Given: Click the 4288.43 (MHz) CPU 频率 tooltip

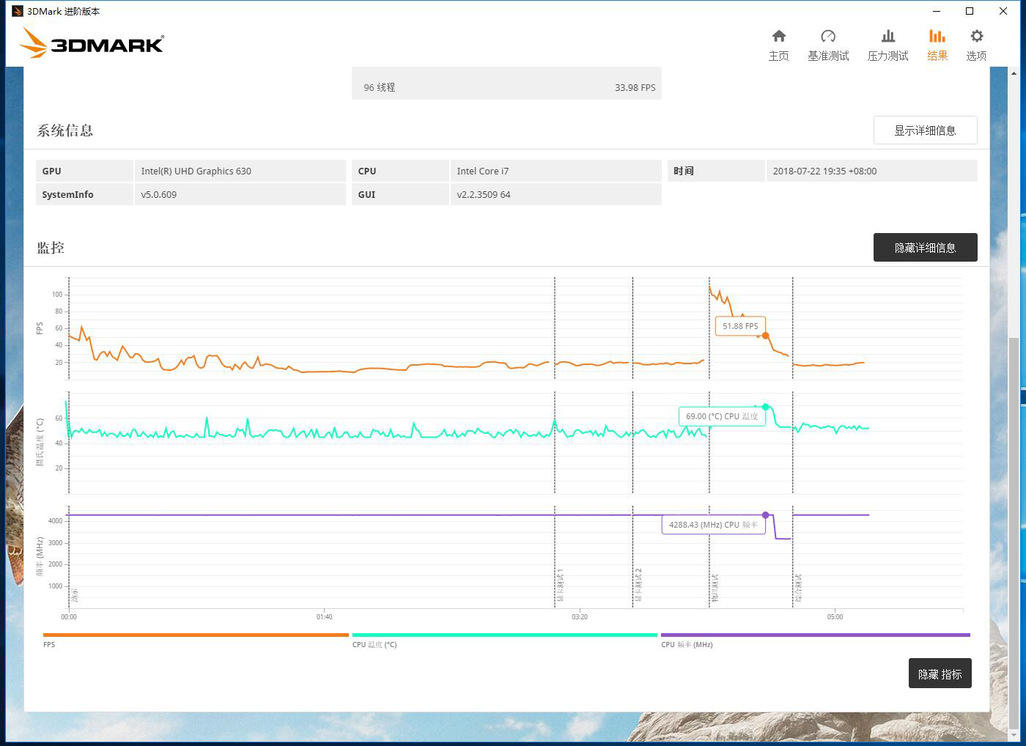Looking at the screenshot, I should (x=713, y=525).
